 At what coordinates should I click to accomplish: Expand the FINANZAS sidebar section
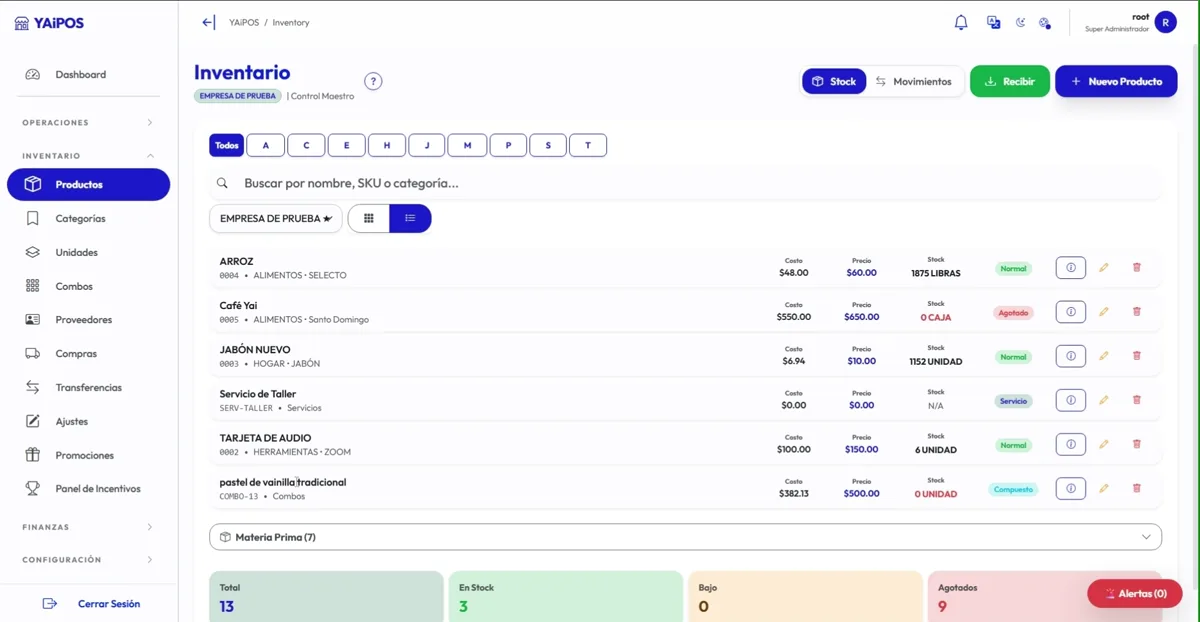pyautogui.click(x=88, y=527)
